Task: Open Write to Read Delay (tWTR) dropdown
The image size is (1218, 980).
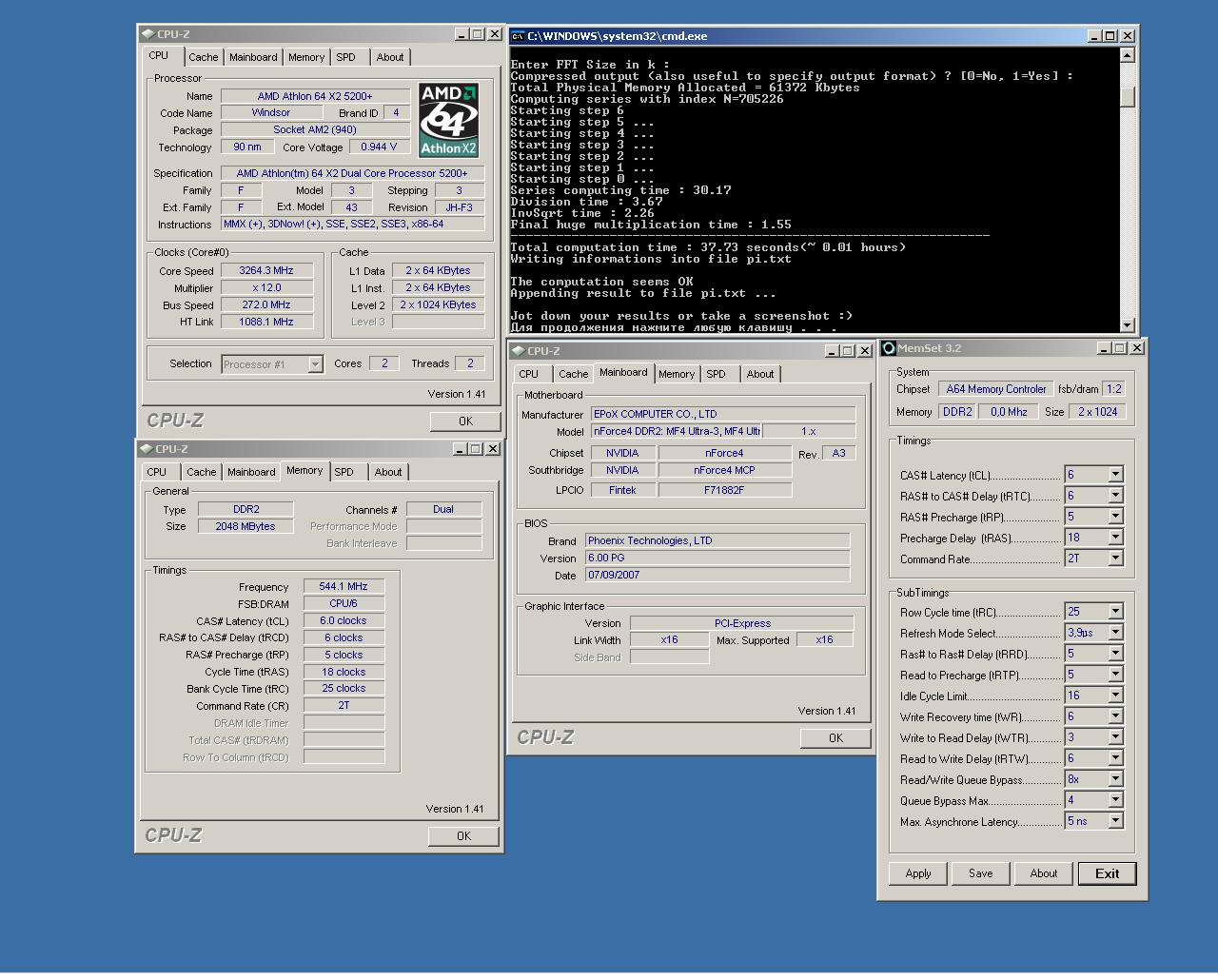Action: pyautogui.click(x=1115, y=736)
